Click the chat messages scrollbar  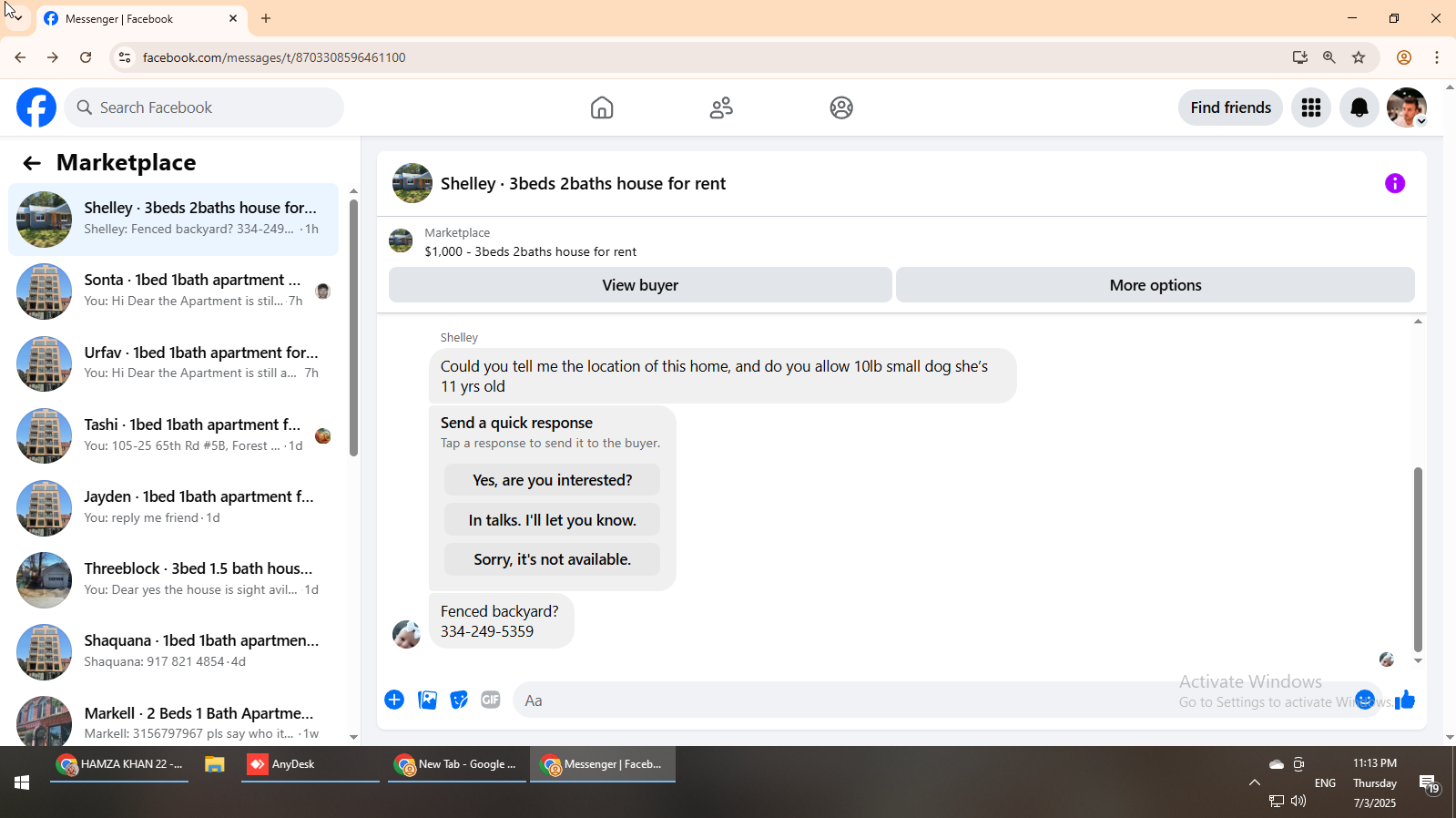(x=1418, y=558)
